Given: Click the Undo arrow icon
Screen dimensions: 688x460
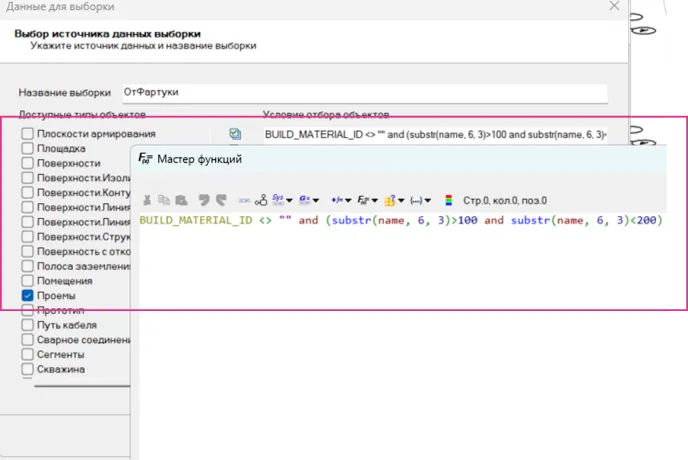Looking at the screenshot, I should [204, 200].
